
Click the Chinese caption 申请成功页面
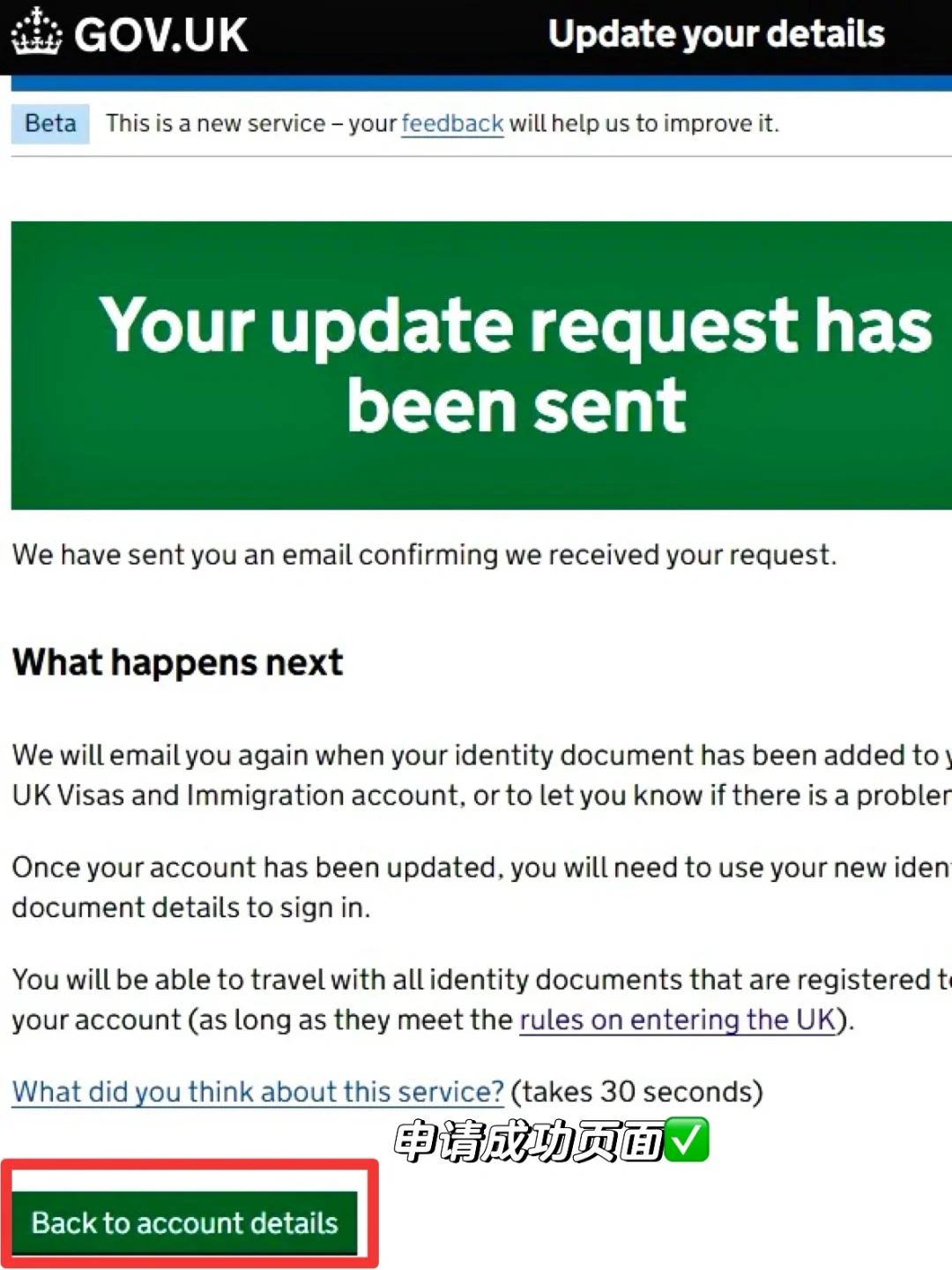coord(529,1140)
